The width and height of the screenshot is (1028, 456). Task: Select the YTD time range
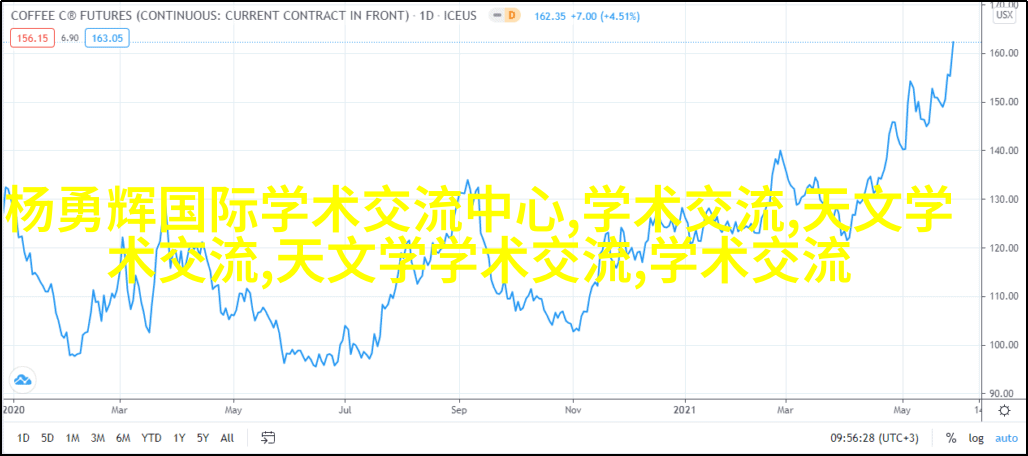[151, 438]
